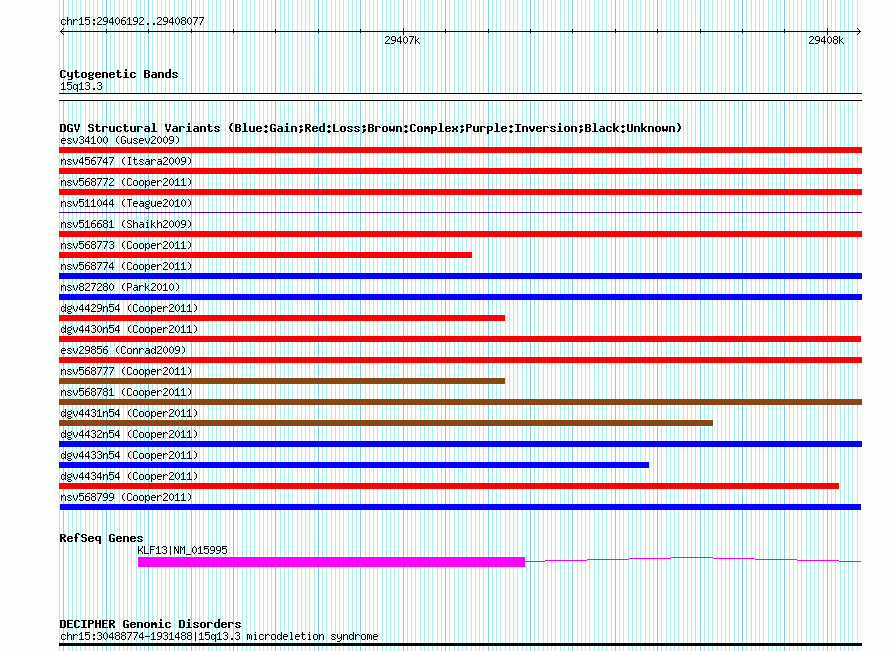This screenshot has height=651, width=890.
Task: Select variant label nsv568772 (Cooper2011)
Action: click(126, 182)
